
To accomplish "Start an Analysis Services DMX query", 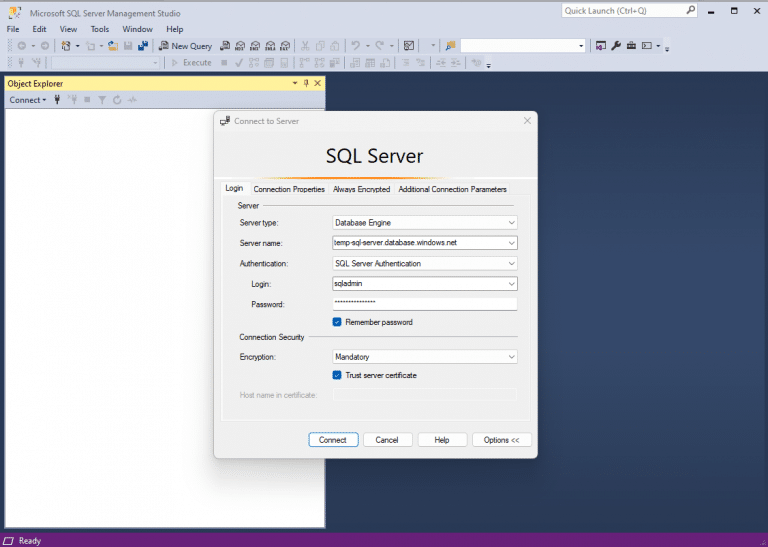I will [x=255, y=46].
